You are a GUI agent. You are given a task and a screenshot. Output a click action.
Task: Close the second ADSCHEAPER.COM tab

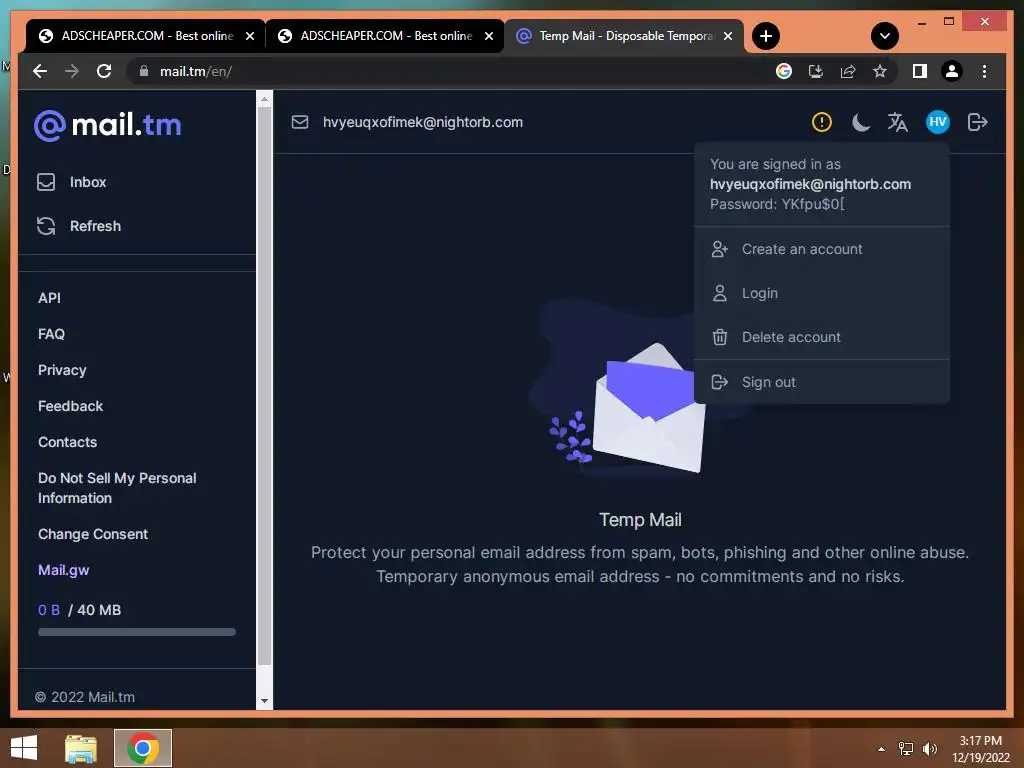[488, 36]
